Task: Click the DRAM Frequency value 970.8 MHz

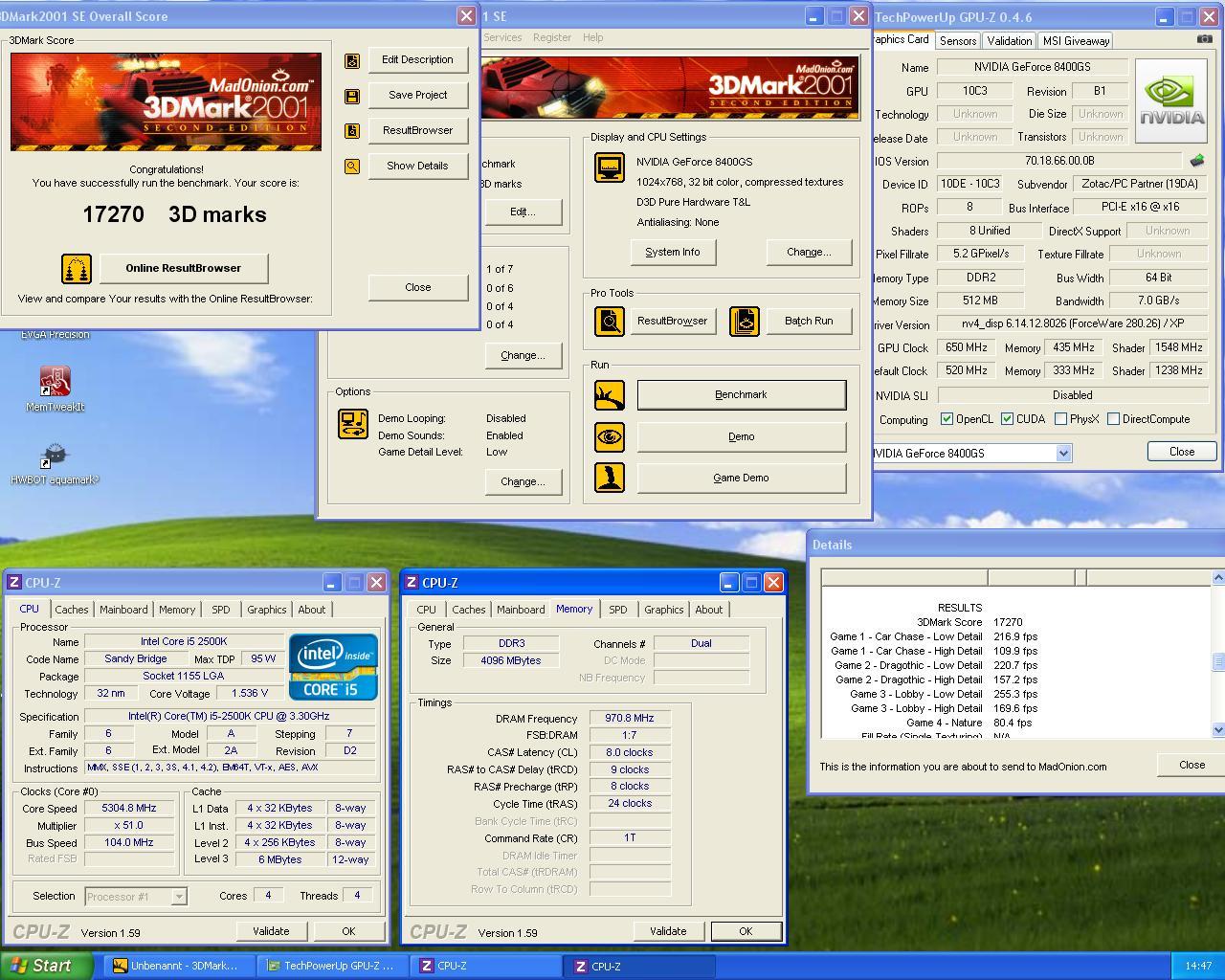Action: tap(629, 719)
